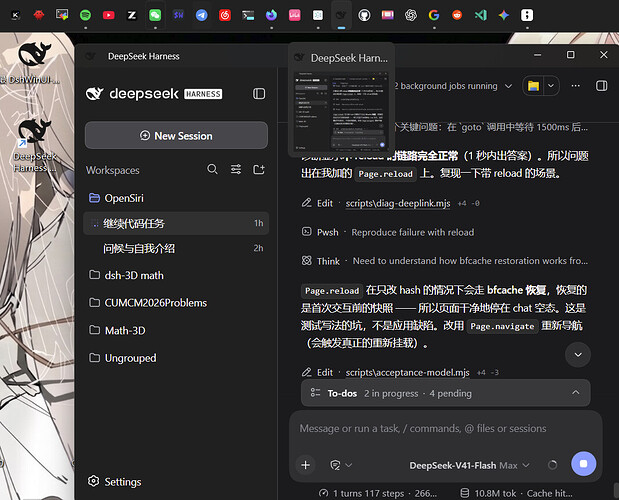This screenshot has width=619, height=500.
Task: Open the shield permissions mode selector
Action: coord(341,465)
